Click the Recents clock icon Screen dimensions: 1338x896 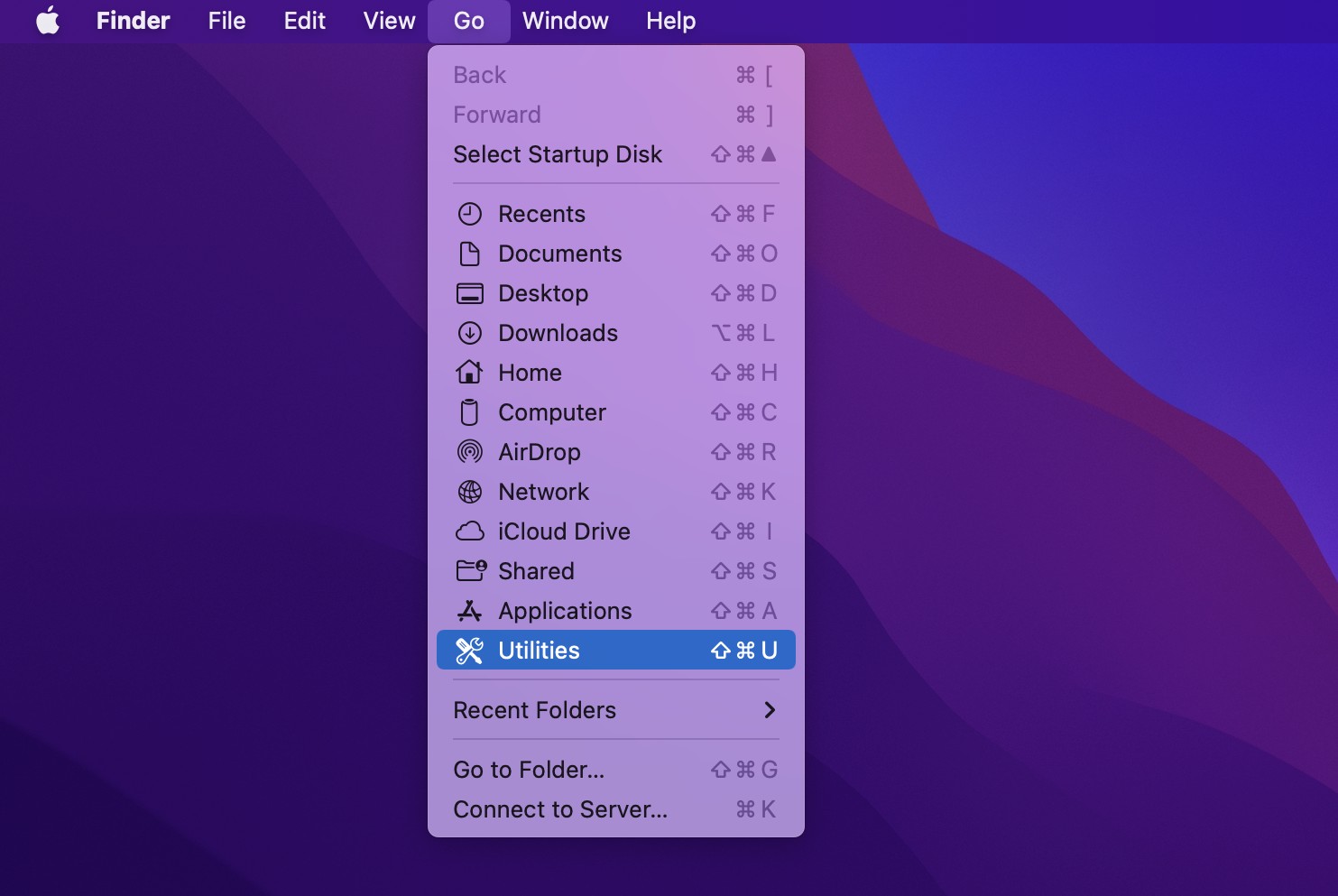470,214
